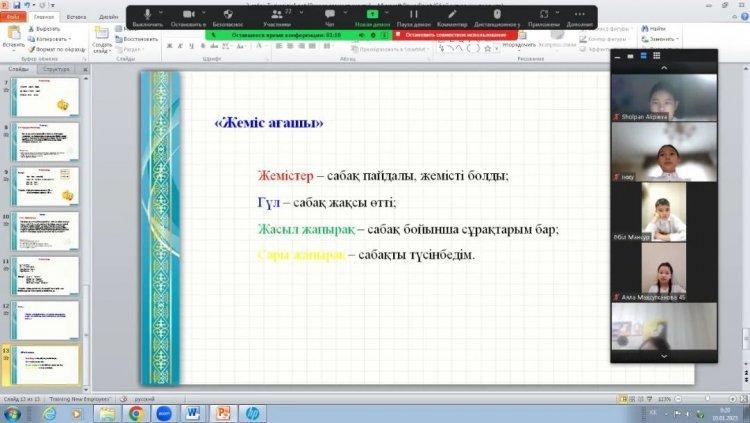
Task: Select the Структура pane tab
Action: click(56, 69)
